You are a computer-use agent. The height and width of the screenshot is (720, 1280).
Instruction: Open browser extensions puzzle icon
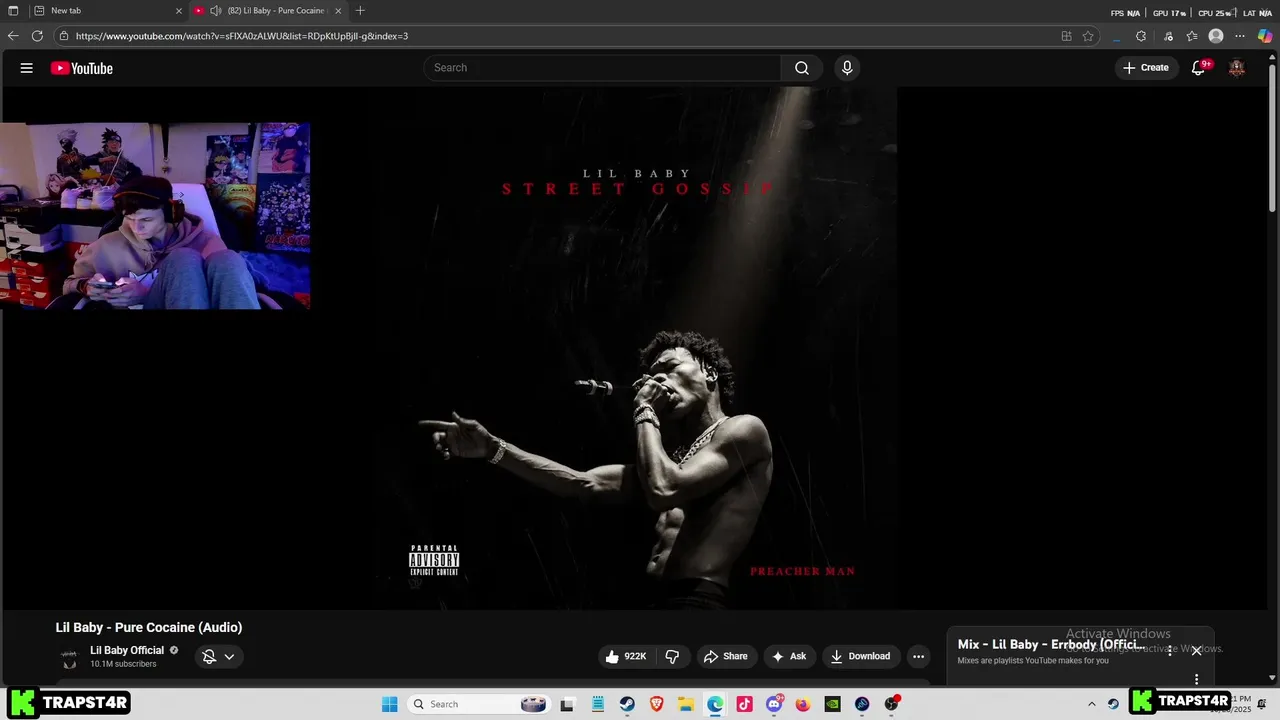(x=1141, y=36)
